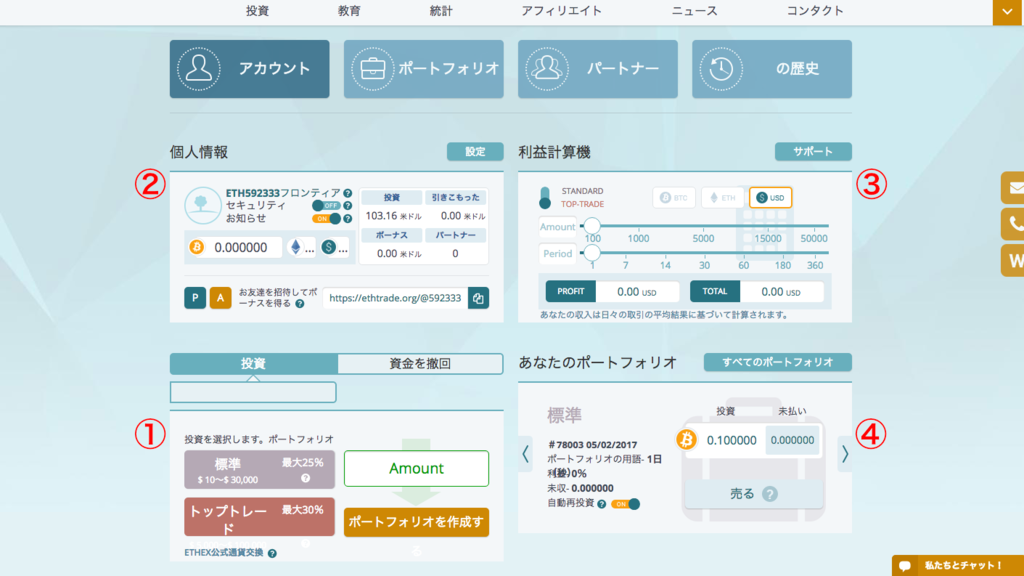The height and width of the screenshot is (576, 1024).
Task: Click the empty field under 投資 tab
Action: (253, 392)
